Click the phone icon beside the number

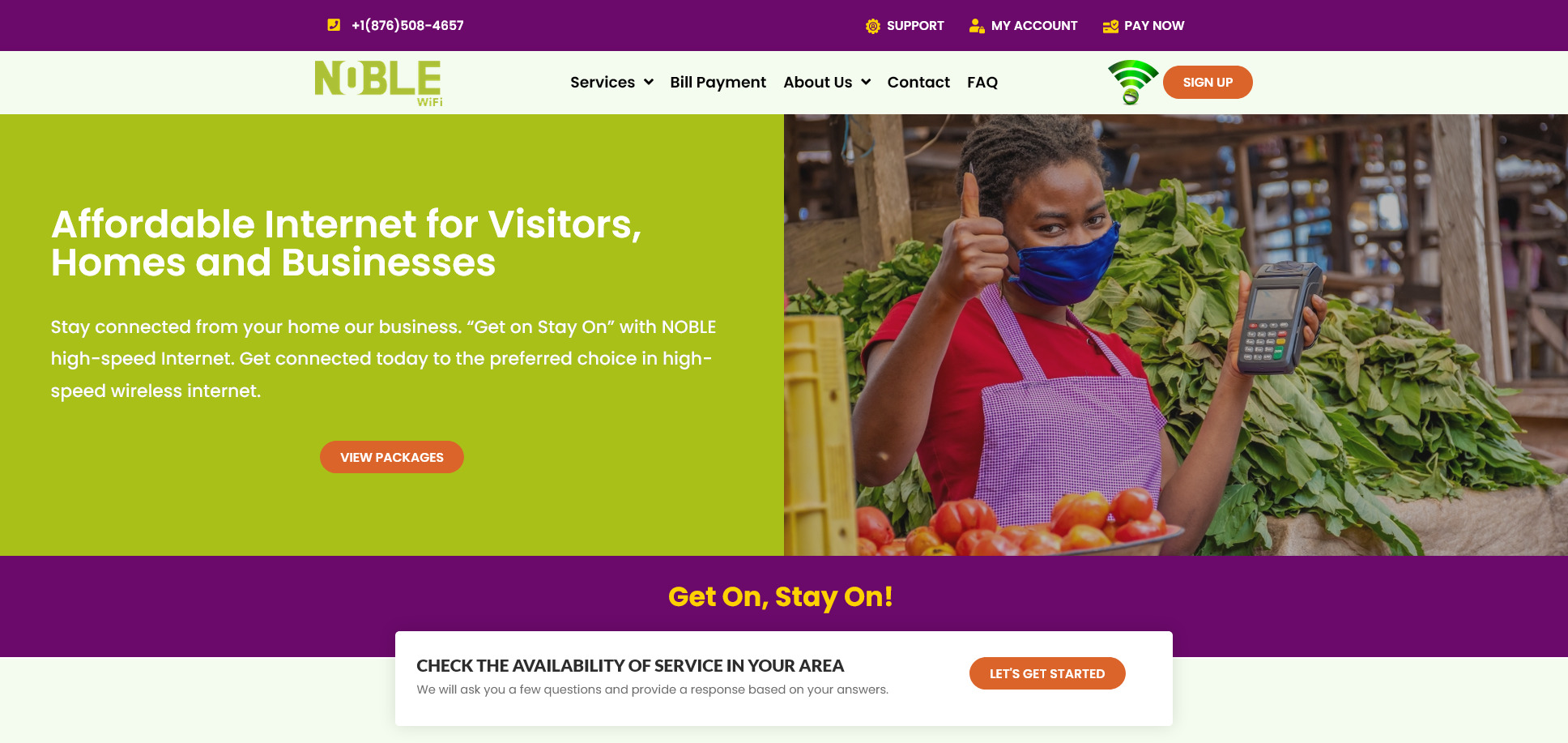pyautogui.click(x=334, y=25)
